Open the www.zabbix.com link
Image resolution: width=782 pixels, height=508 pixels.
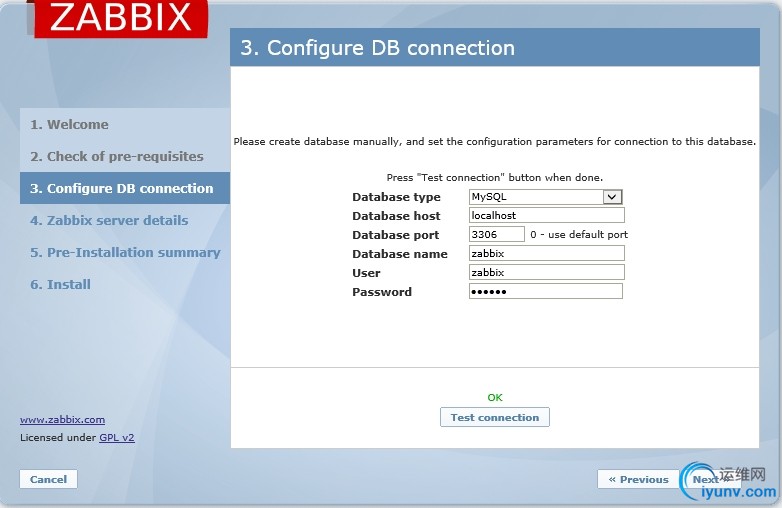tap(62, 420)
